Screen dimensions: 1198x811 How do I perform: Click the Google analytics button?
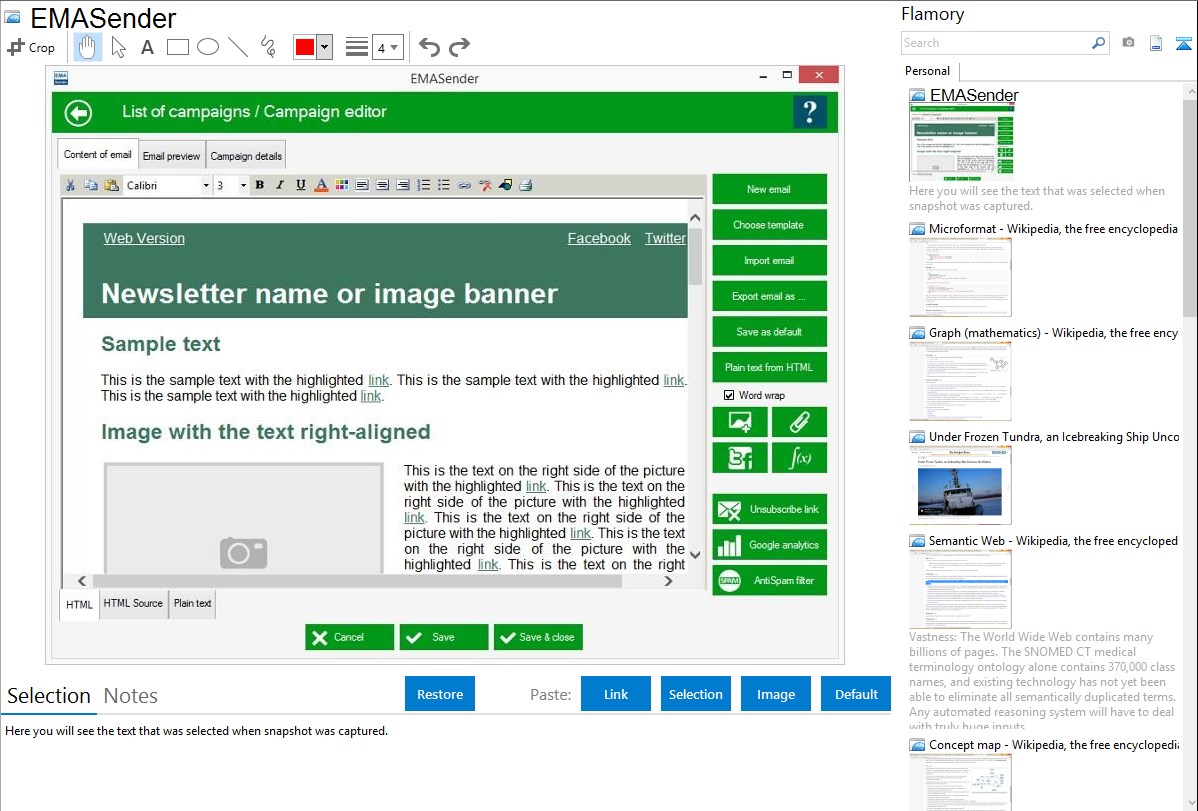769,545
